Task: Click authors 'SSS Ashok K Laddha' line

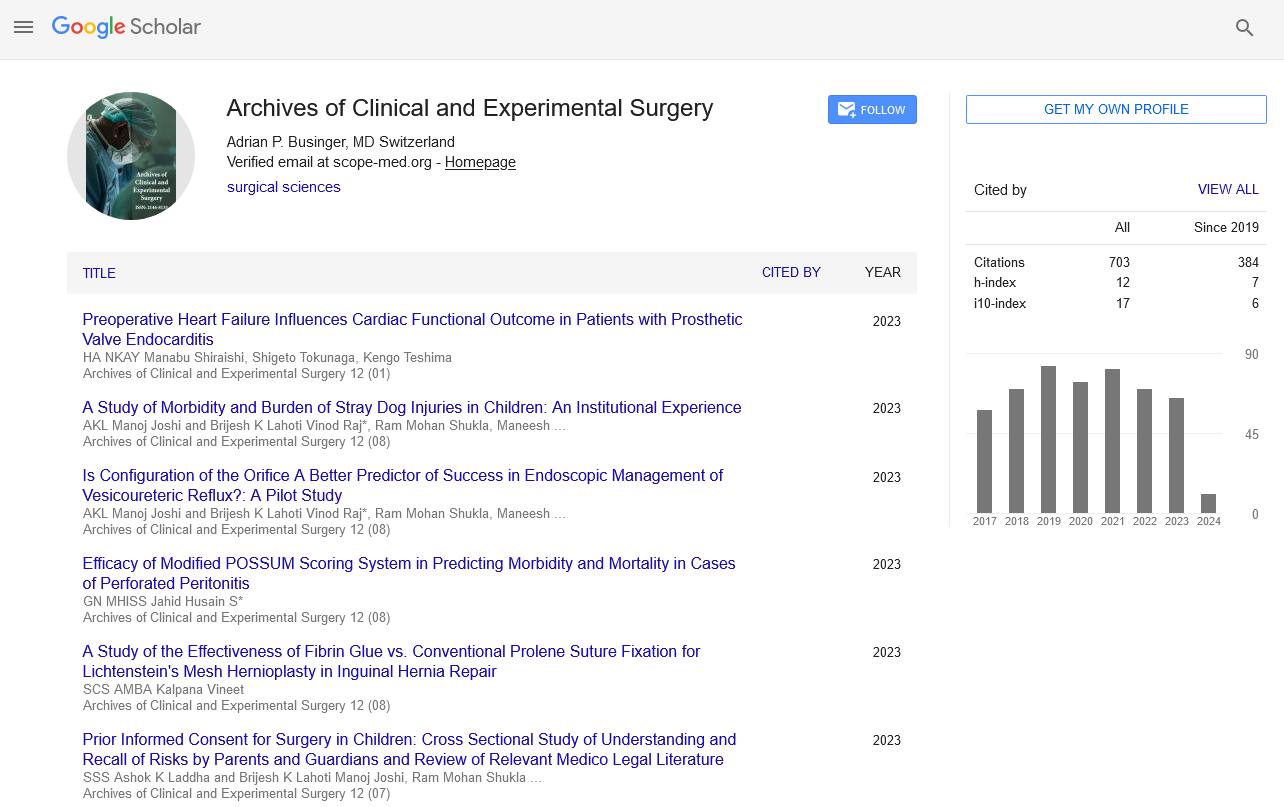Action: 312,777
